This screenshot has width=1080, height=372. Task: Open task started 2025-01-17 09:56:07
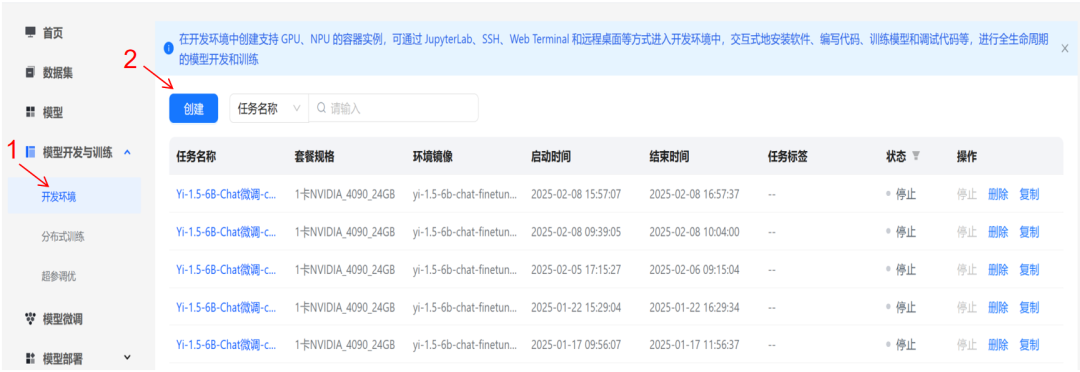[226, 344]
